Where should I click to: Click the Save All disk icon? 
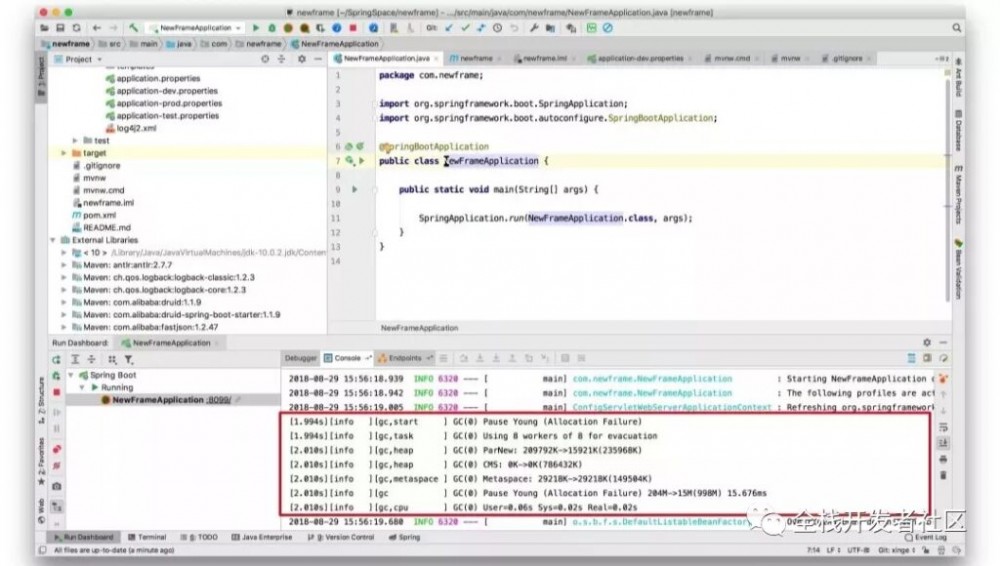[60, 28]
